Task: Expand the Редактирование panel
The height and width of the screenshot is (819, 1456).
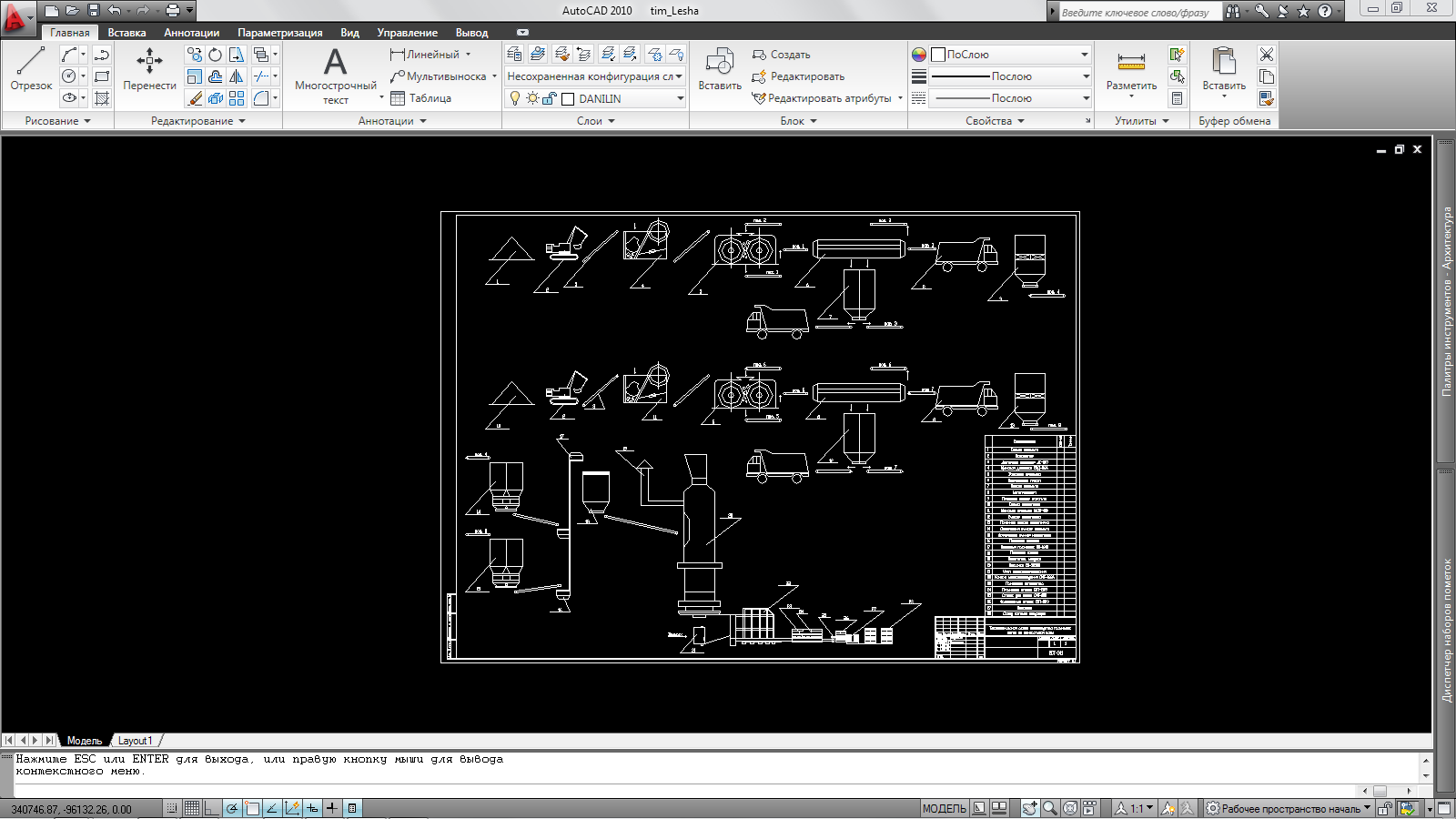Action: click(198, 121)
